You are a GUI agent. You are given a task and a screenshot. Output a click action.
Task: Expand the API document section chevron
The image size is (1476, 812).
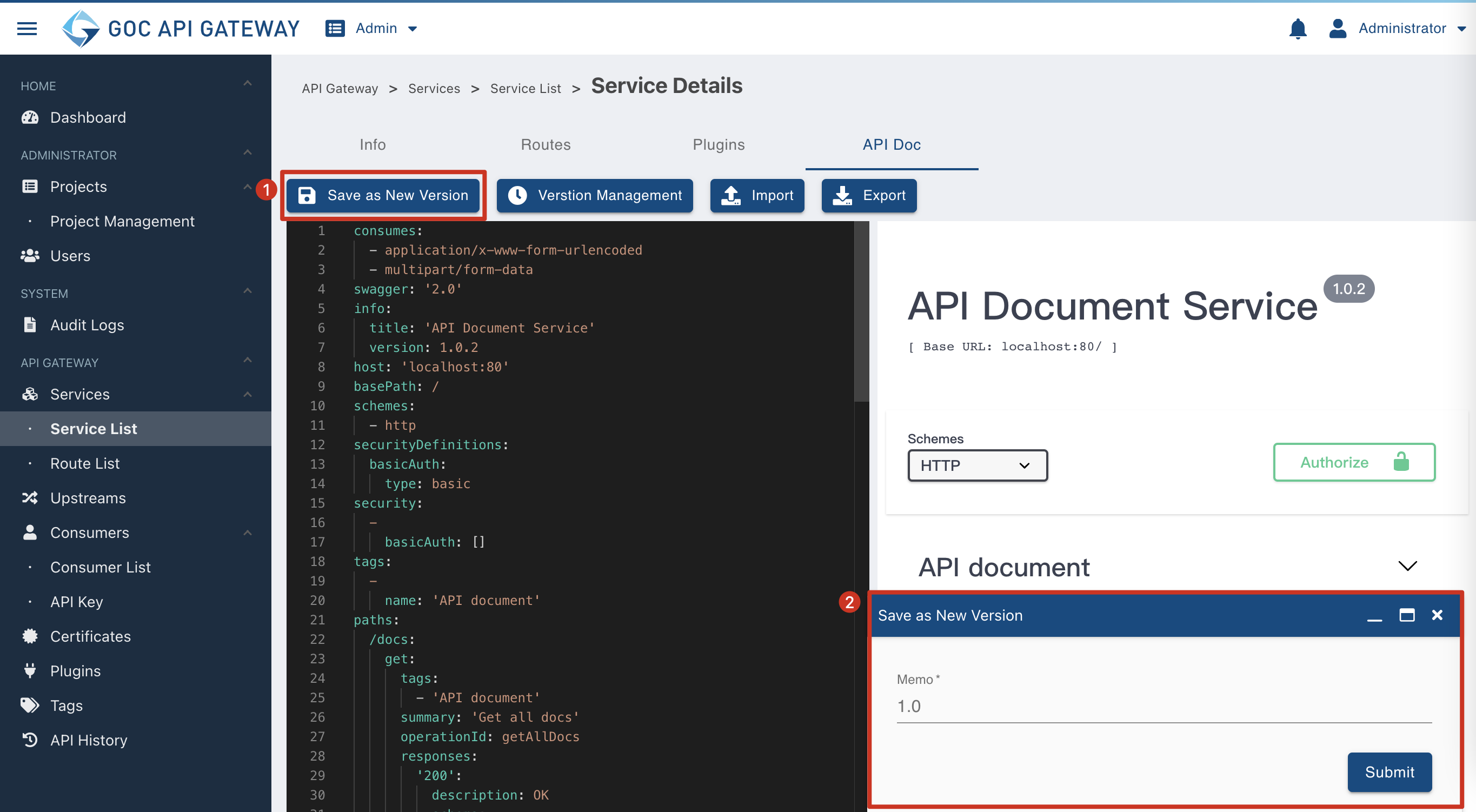(1407, 566)
